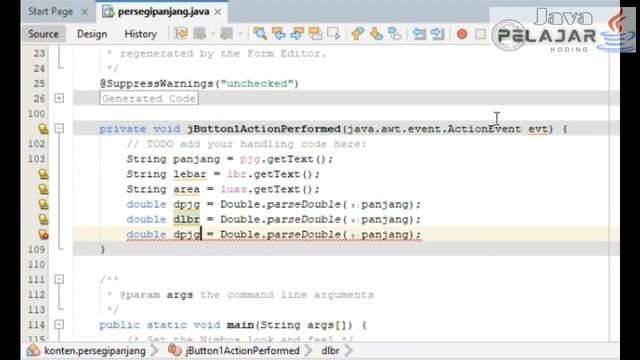Toggle a bookmark on the current line

[x=394, y=33]
